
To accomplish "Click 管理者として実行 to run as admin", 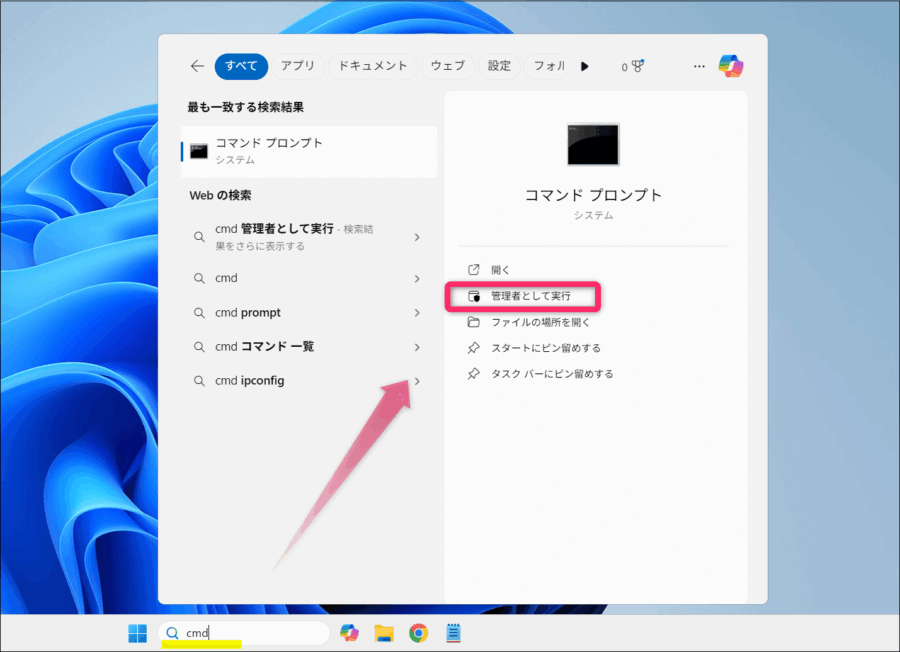I will click(530, 297).
